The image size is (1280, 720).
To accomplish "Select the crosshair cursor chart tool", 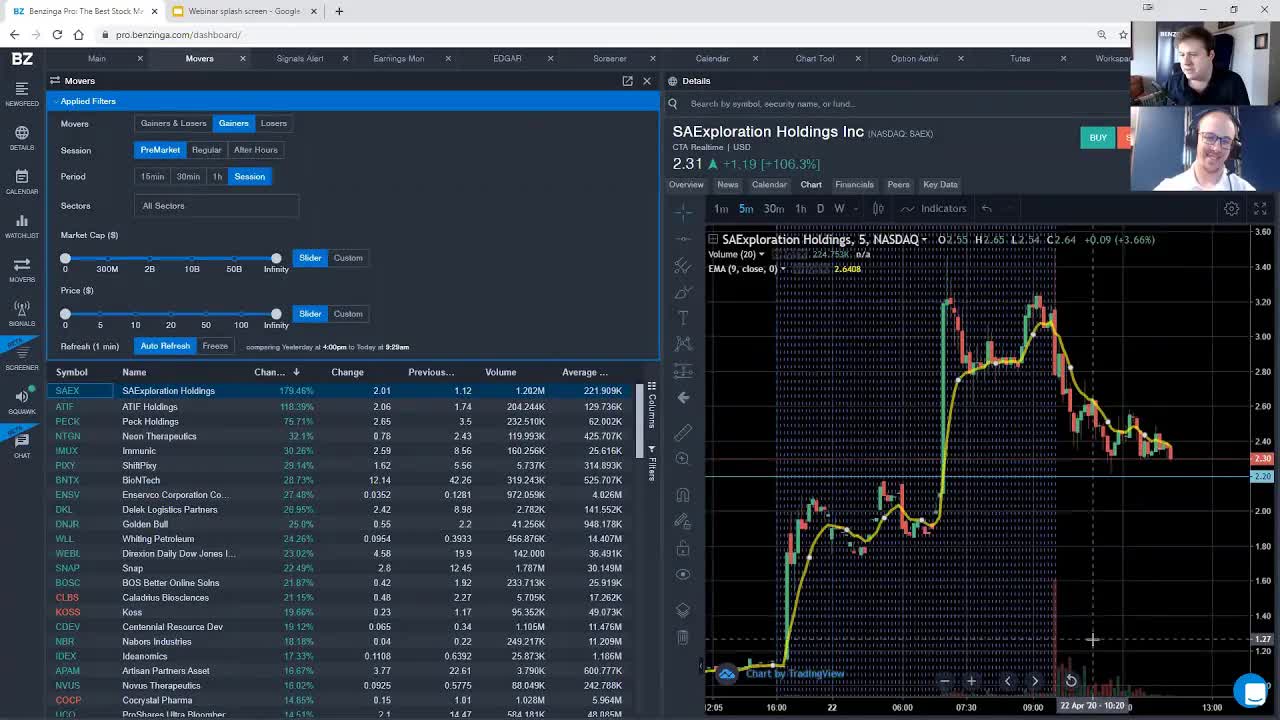I will 683,212.
